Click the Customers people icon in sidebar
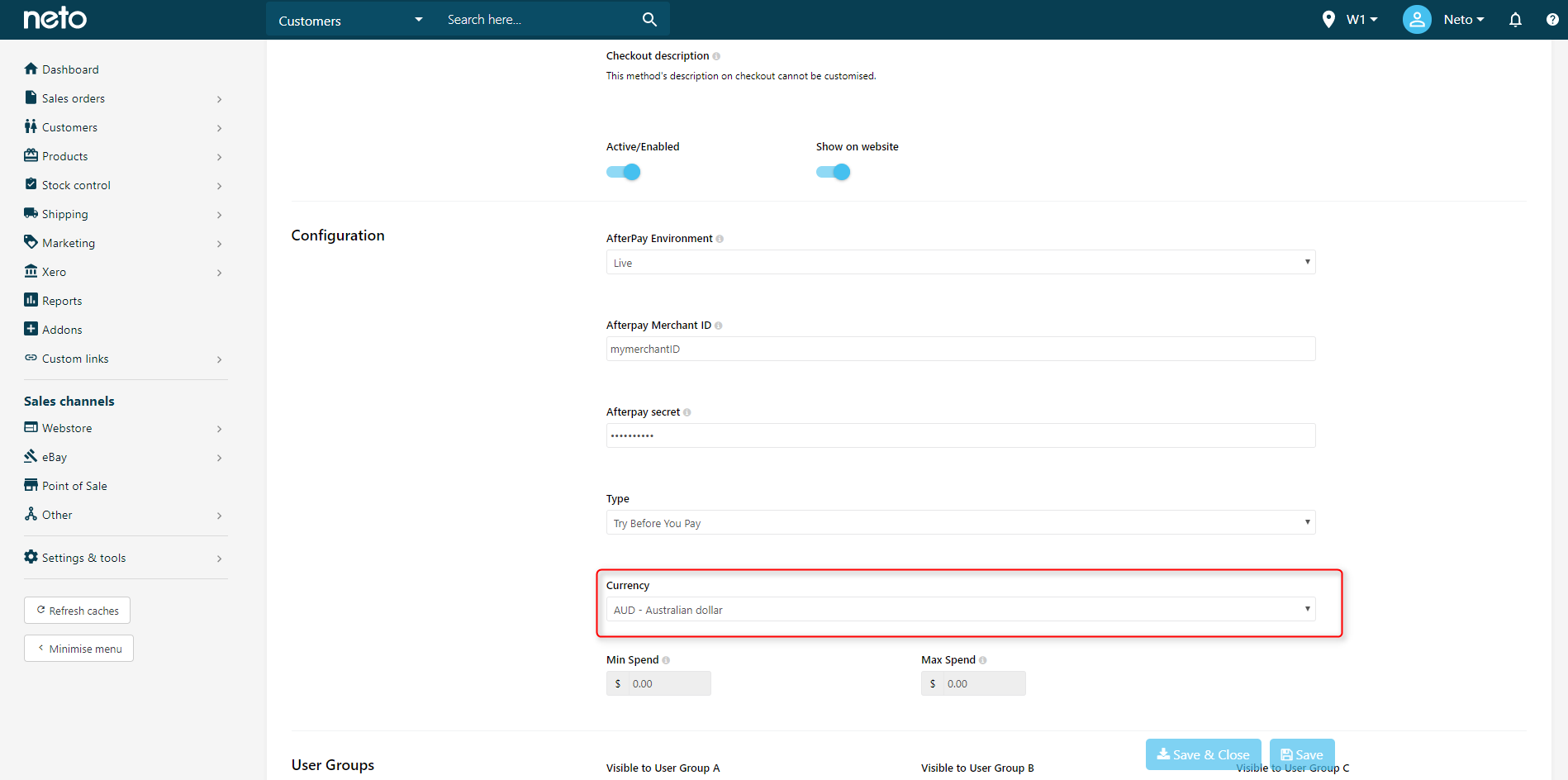1568x780 pixels. pos(31,126)
